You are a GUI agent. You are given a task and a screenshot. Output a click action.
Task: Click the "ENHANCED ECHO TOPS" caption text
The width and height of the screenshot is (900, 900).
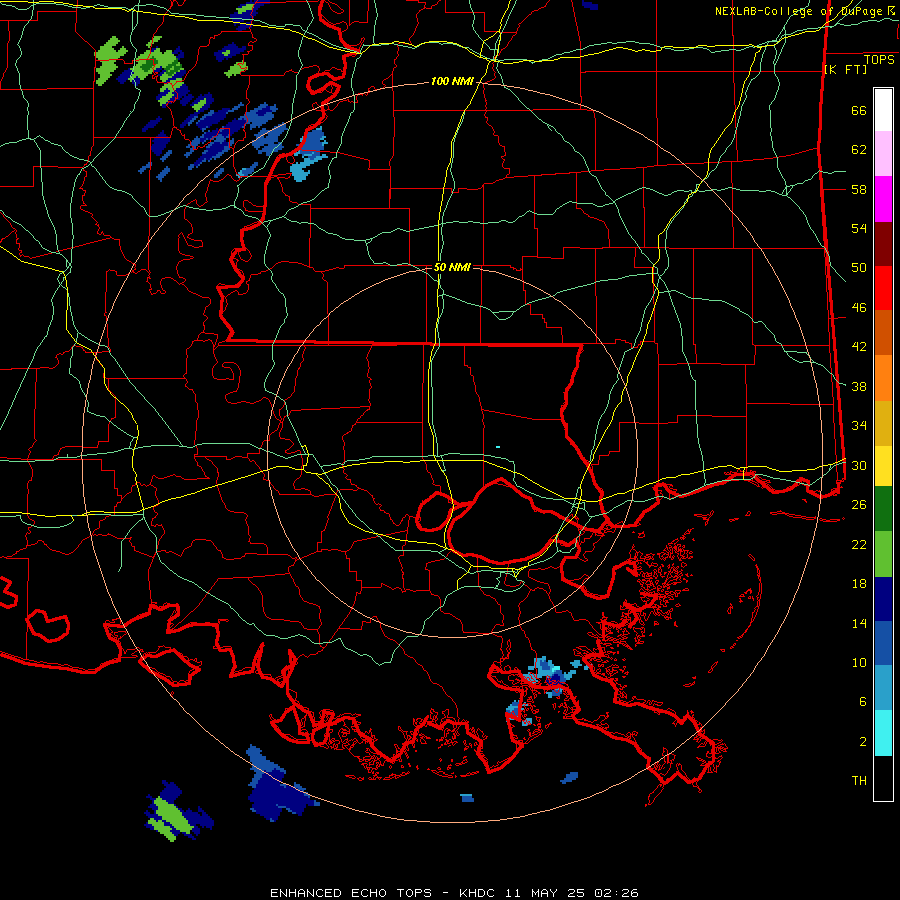pyautogui.click(x=351, y=893)
